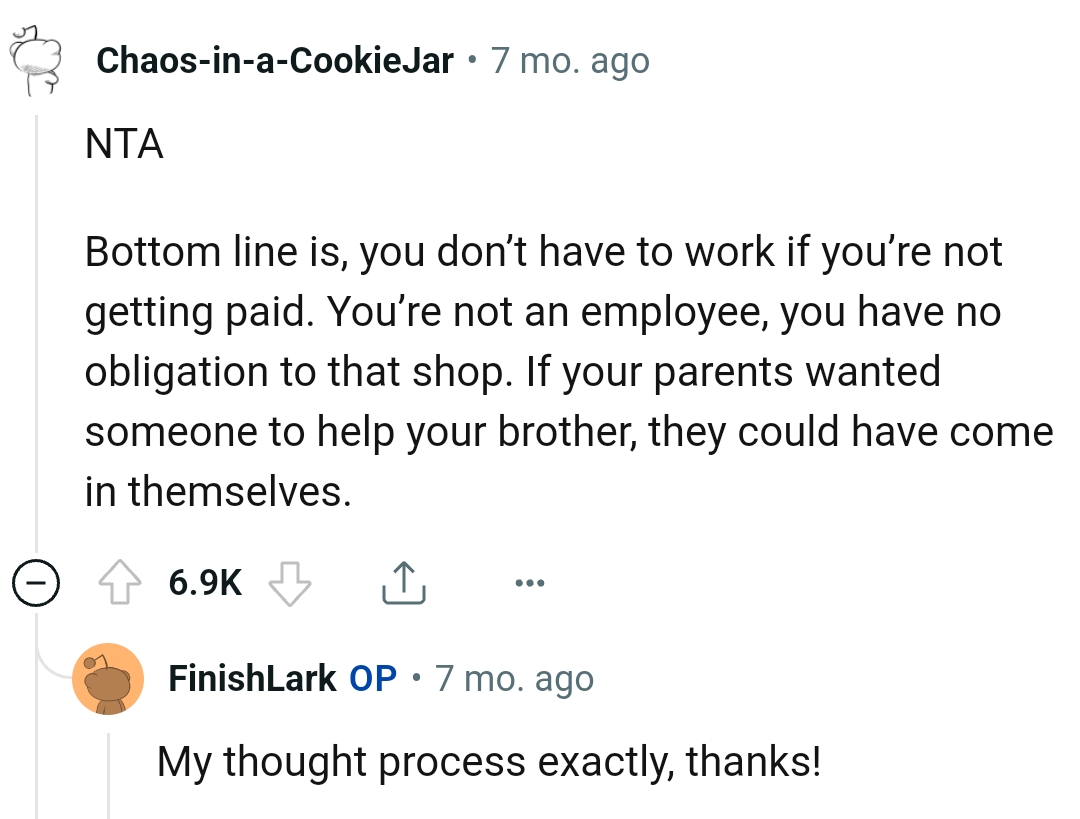Collapse thread via the main vertical line
Image resolution: width=1080 pixels, height=819 pixels.
(x=37, y=330)
